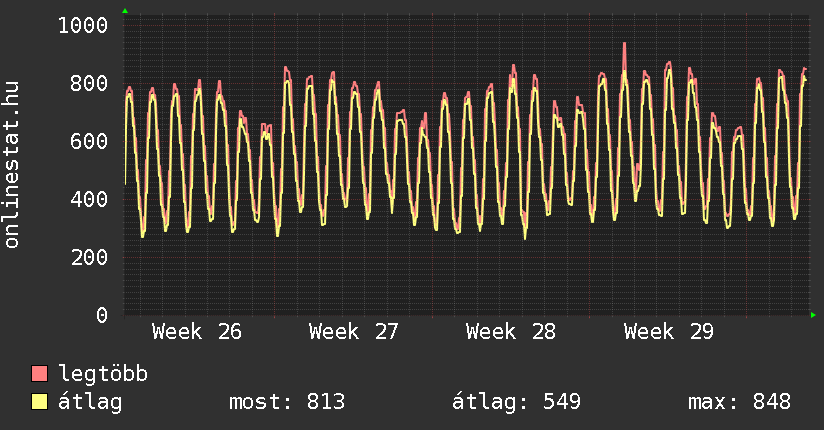Click the 400 y-axis value
Viewport: 824px width, 430px height.
[89, 199]
